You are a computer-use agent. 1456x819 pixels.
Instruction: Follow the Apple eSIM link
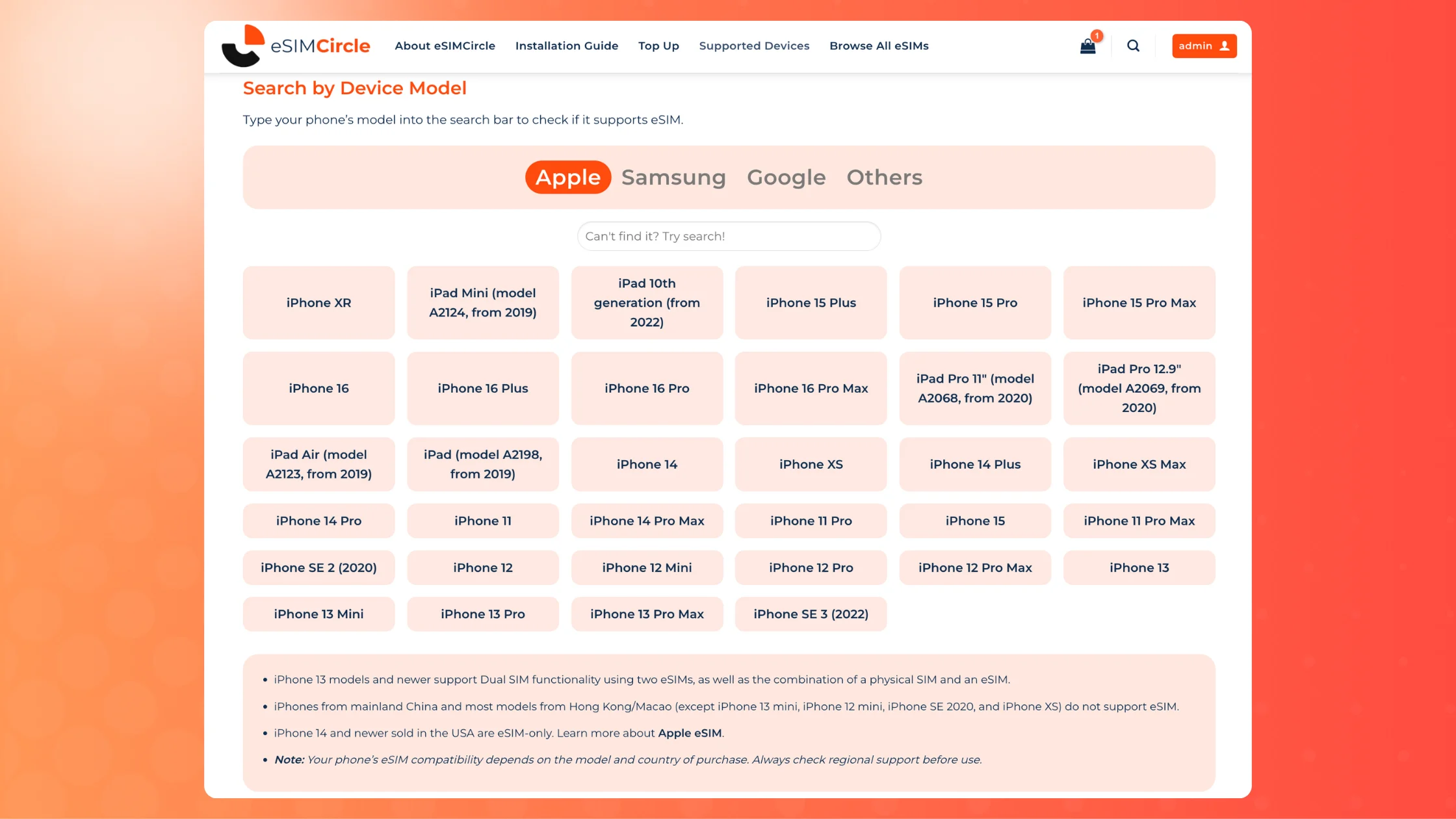click(690, 733)
